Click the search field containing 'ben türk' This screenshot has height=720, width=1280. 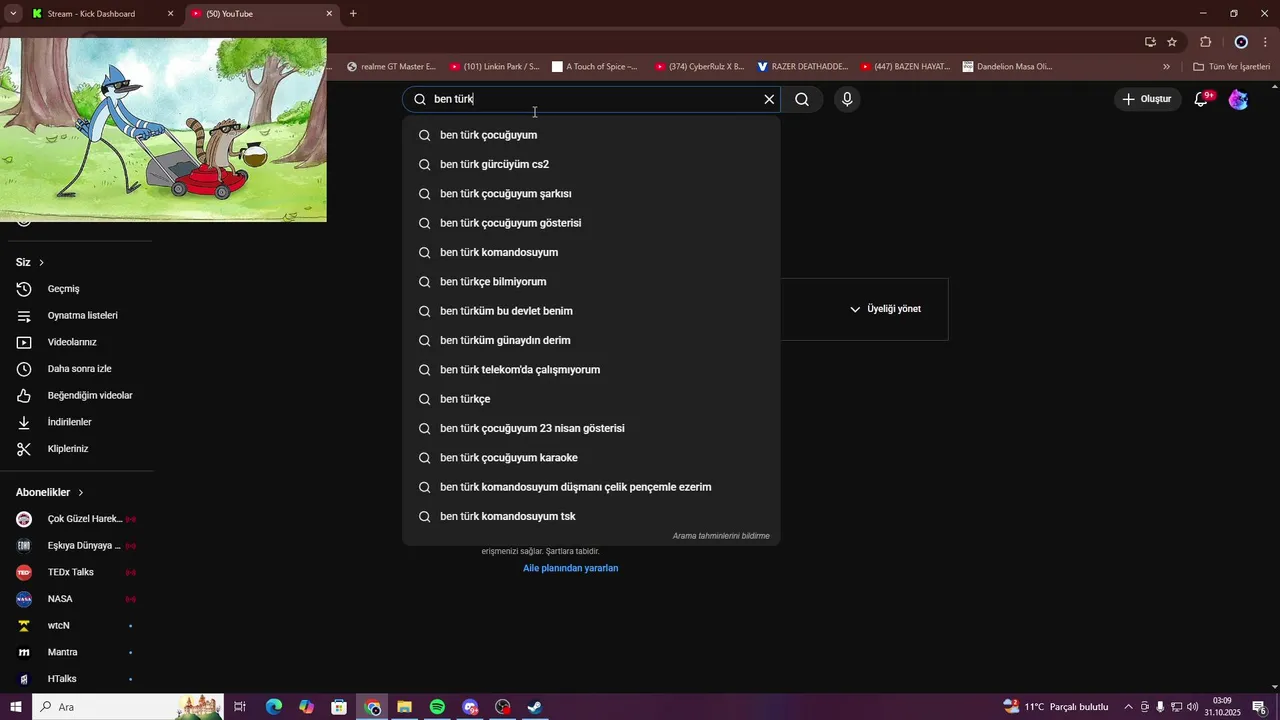click(x=592, y=99)
